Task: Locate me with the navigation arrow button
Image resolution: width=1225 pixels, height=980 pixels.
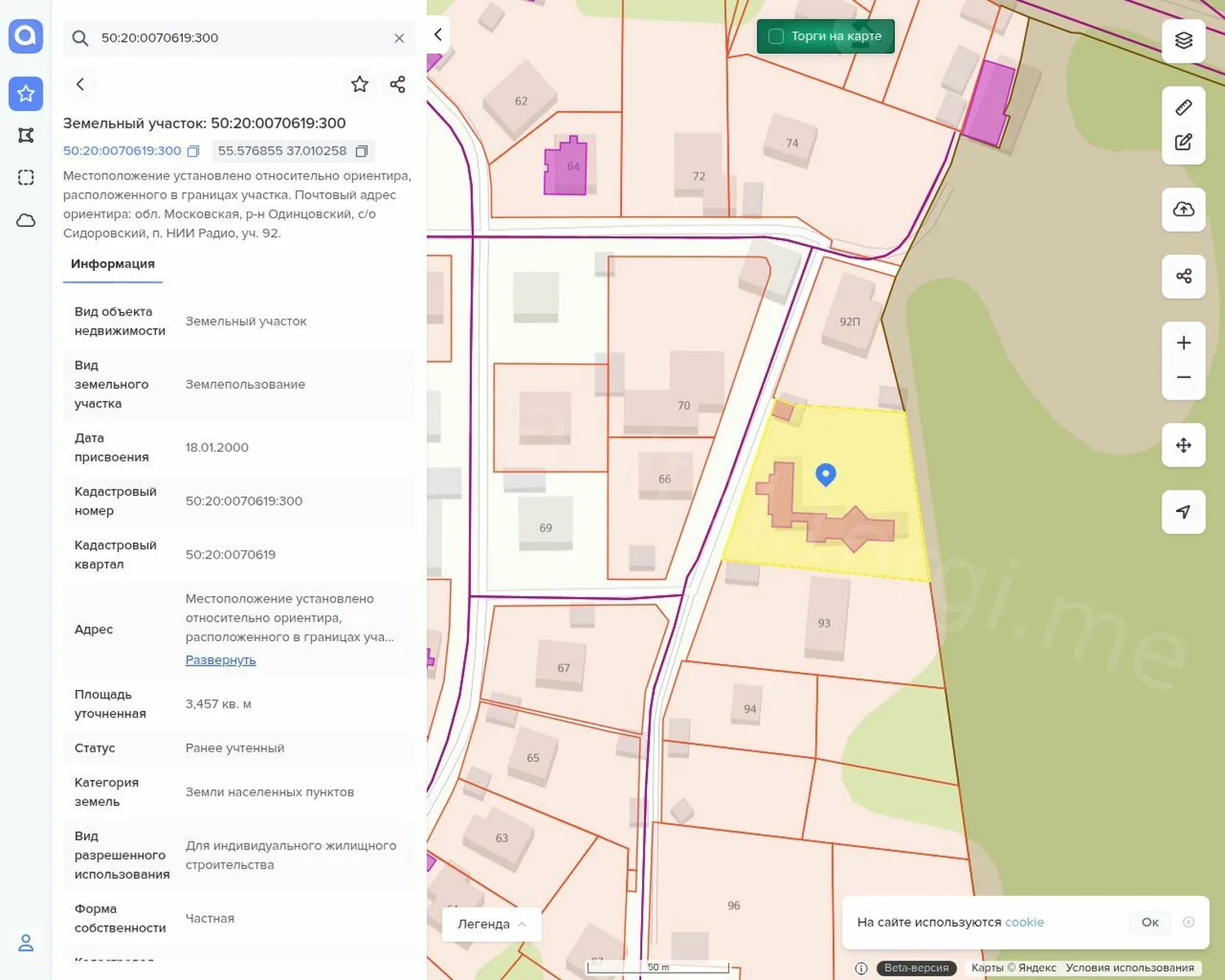Action: (1183, 512)
